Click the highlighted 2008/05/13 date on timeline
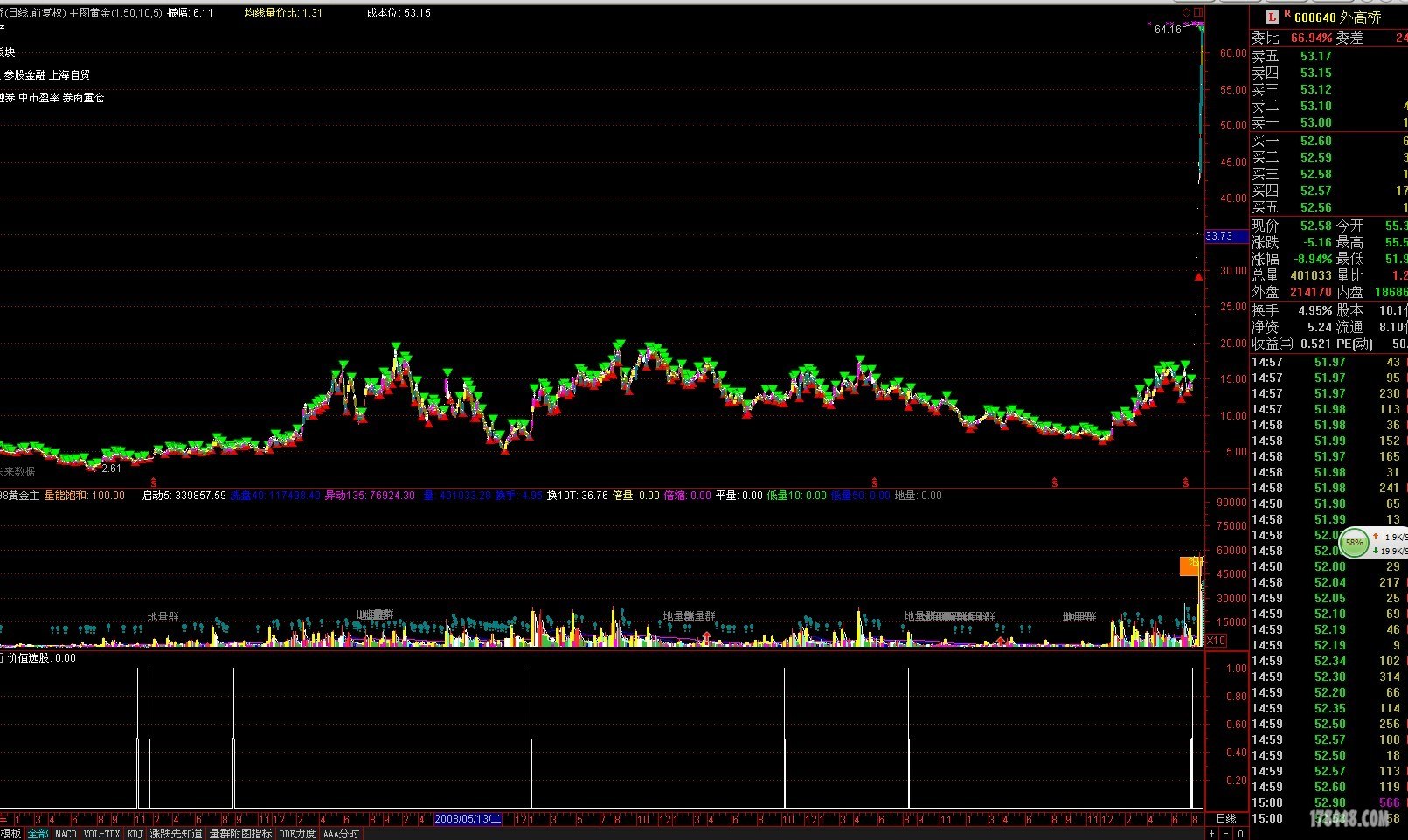The image size is (1408, 840). click(x=468, y=819)
